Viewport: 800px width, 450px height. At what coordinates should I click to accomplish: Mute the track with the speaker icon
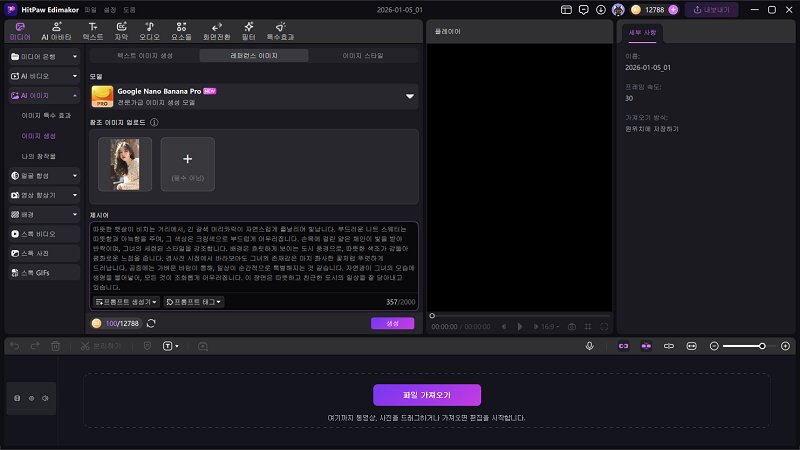click(45, 398)
